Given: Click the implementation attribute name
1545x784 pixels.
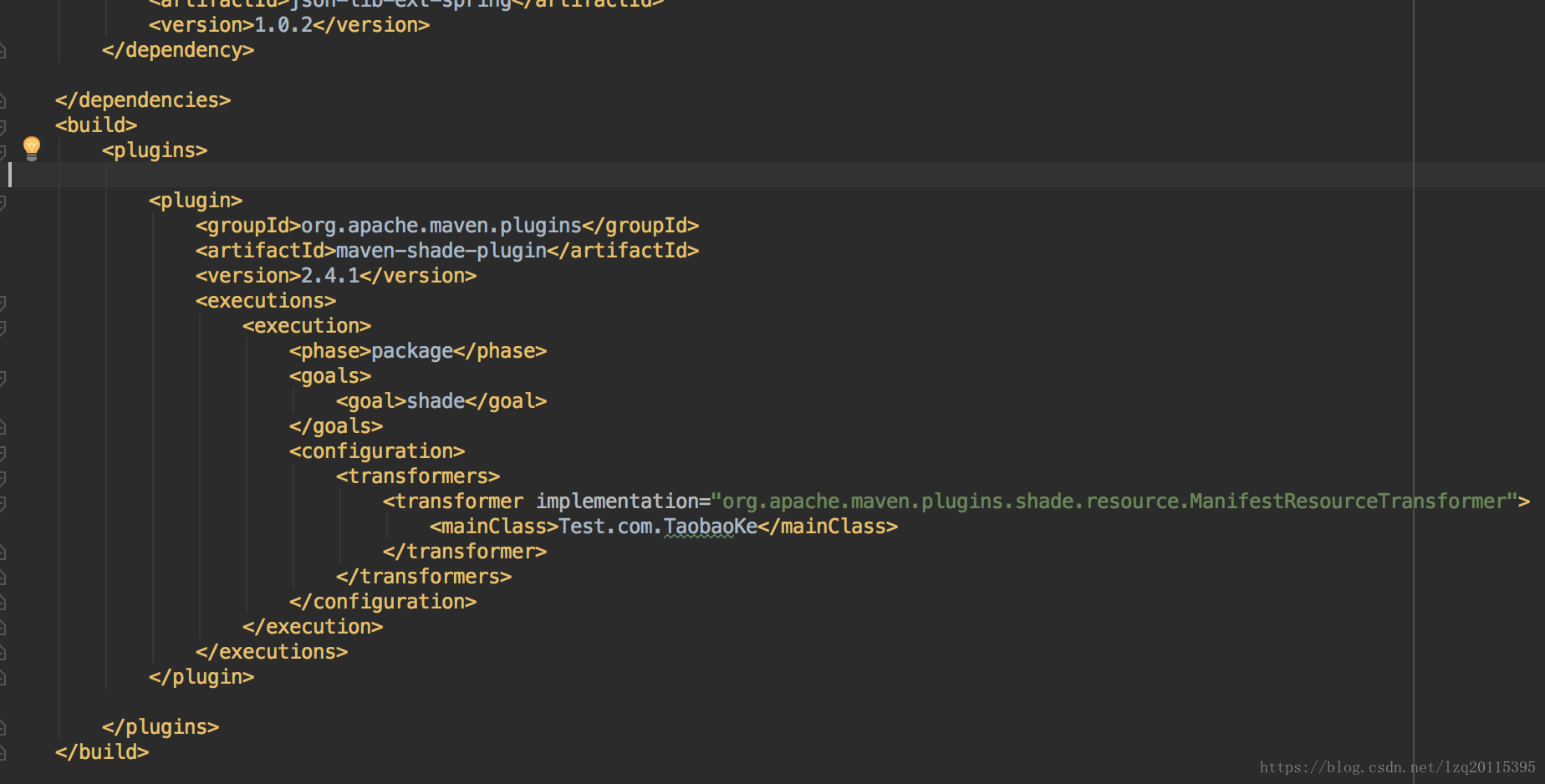Looking at the screenshot, I should (x=617, y=501).
